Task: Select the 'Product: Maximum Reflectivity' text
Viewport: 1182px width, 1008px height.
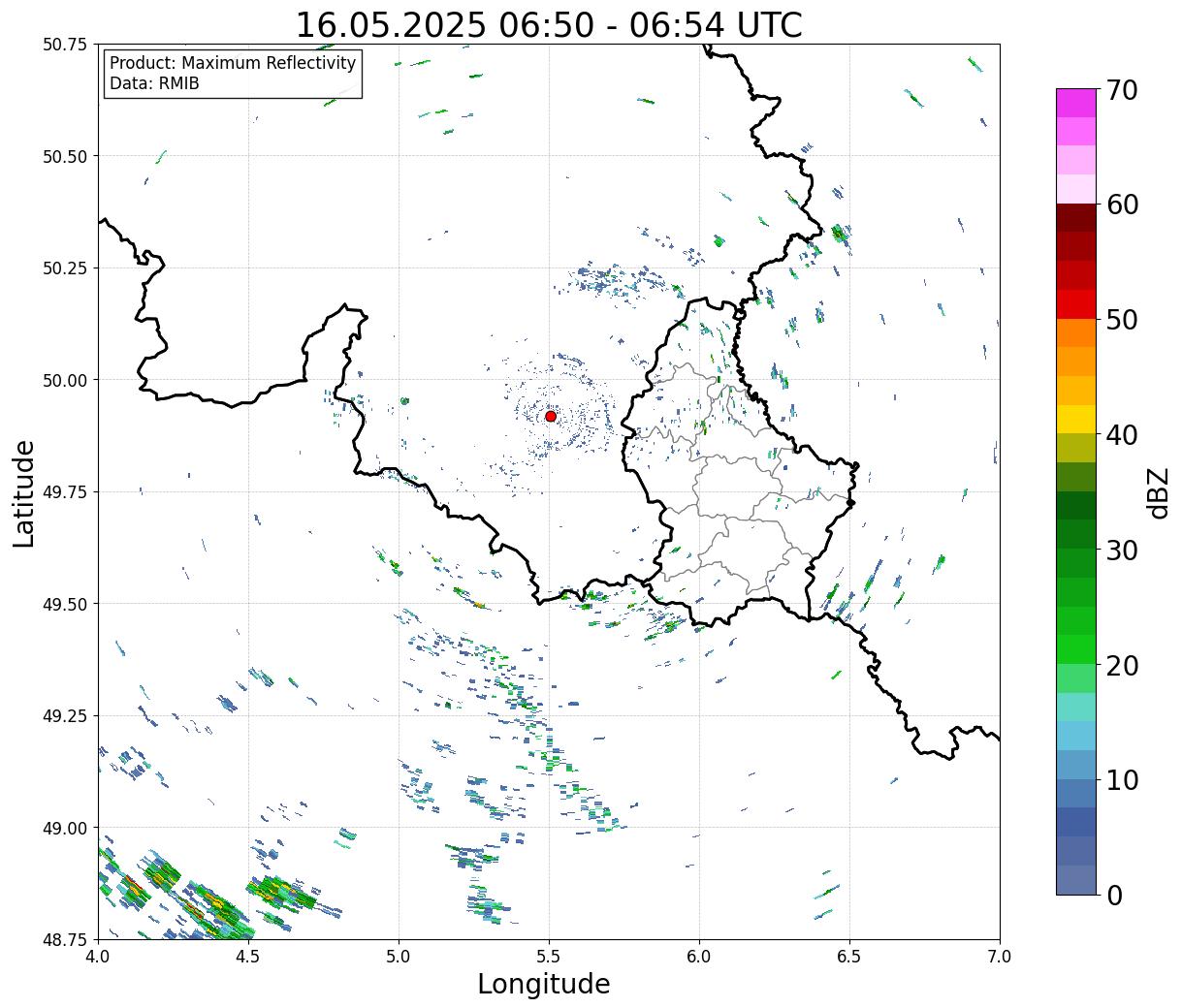Action: 233,63
